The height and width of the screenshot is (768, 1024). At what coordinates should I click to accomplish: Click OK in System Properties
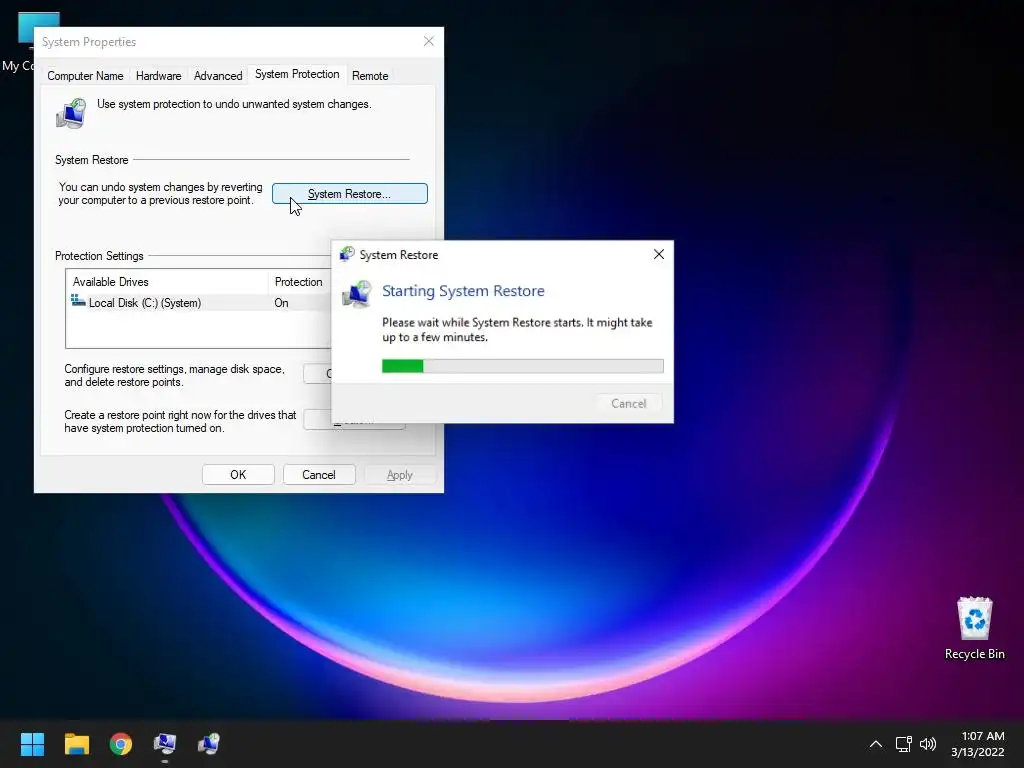pyautogui.click(x=238, y=475)
